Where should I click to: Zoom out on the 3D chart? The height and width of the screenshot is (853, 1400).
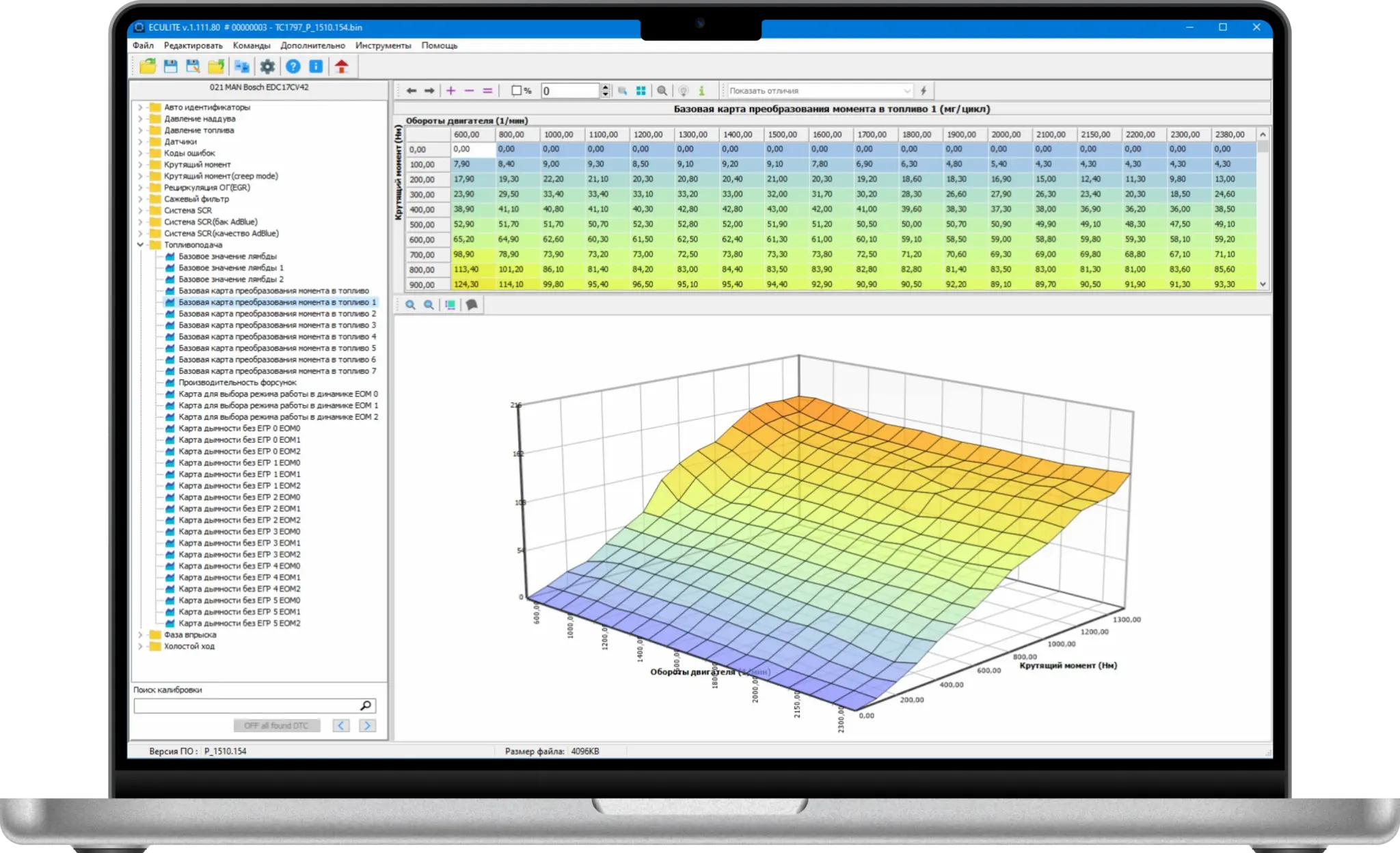coord(429,305)
